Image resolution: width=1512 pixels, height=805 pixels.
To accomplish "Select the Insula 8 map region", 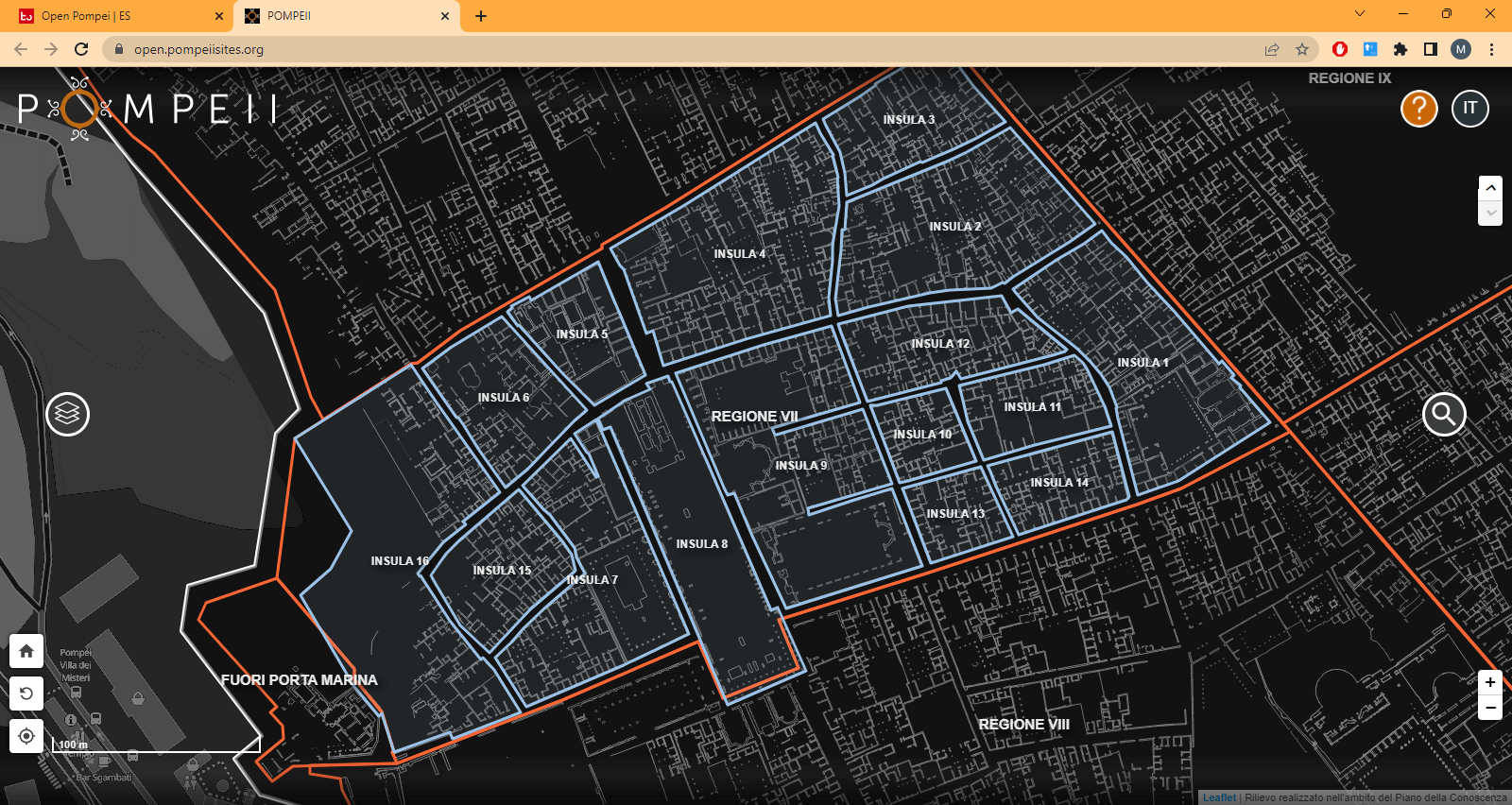I will tap(701, 544).
